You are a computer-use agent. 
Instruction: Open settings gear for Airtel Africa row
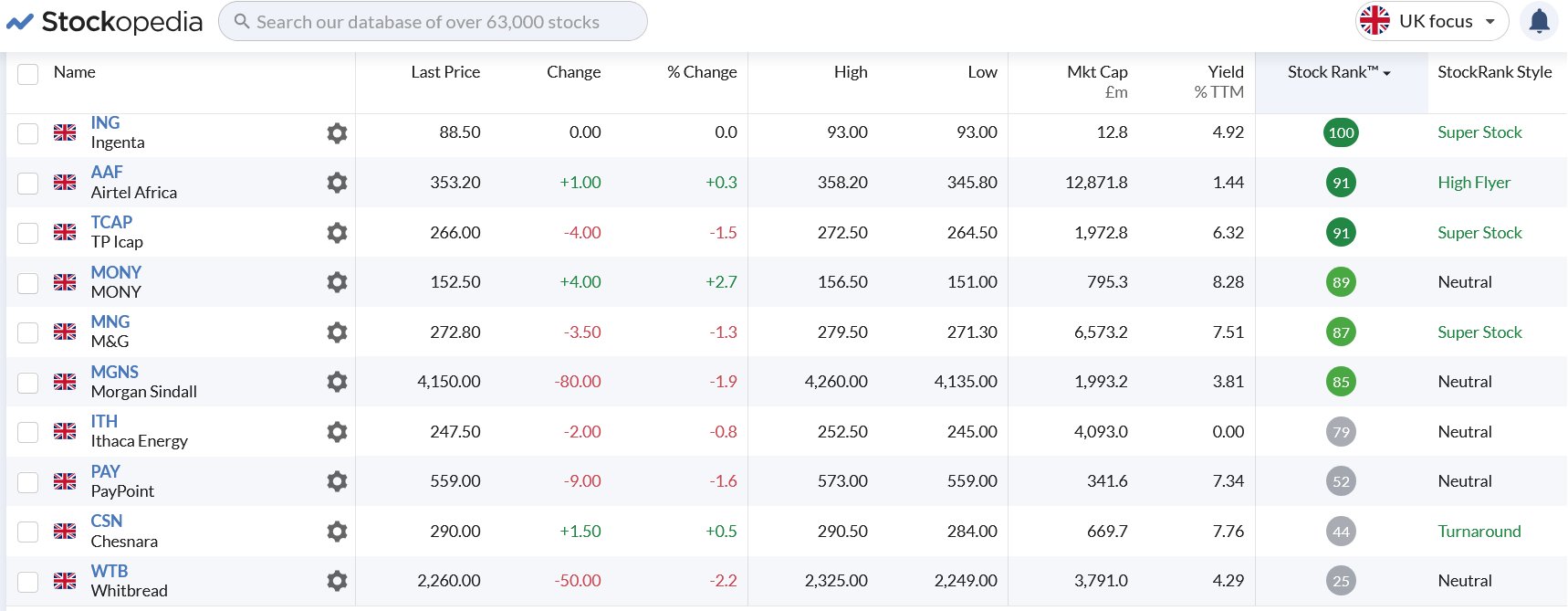coord(337,183)
